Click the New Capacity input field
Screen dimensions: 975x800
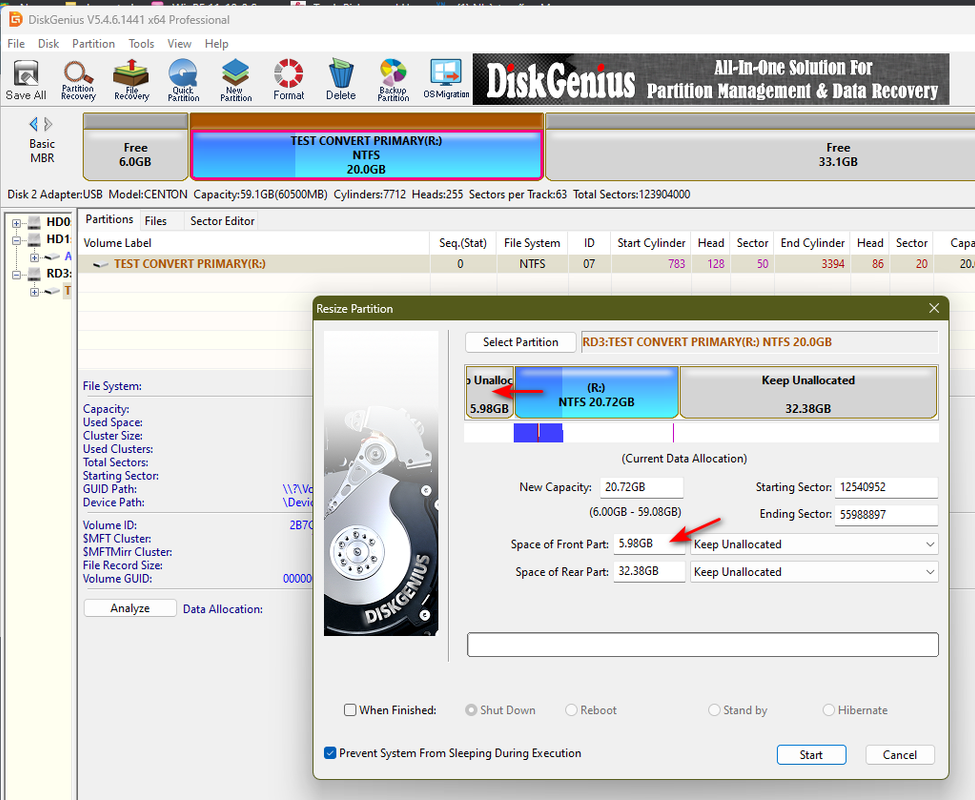coord(642,487)
